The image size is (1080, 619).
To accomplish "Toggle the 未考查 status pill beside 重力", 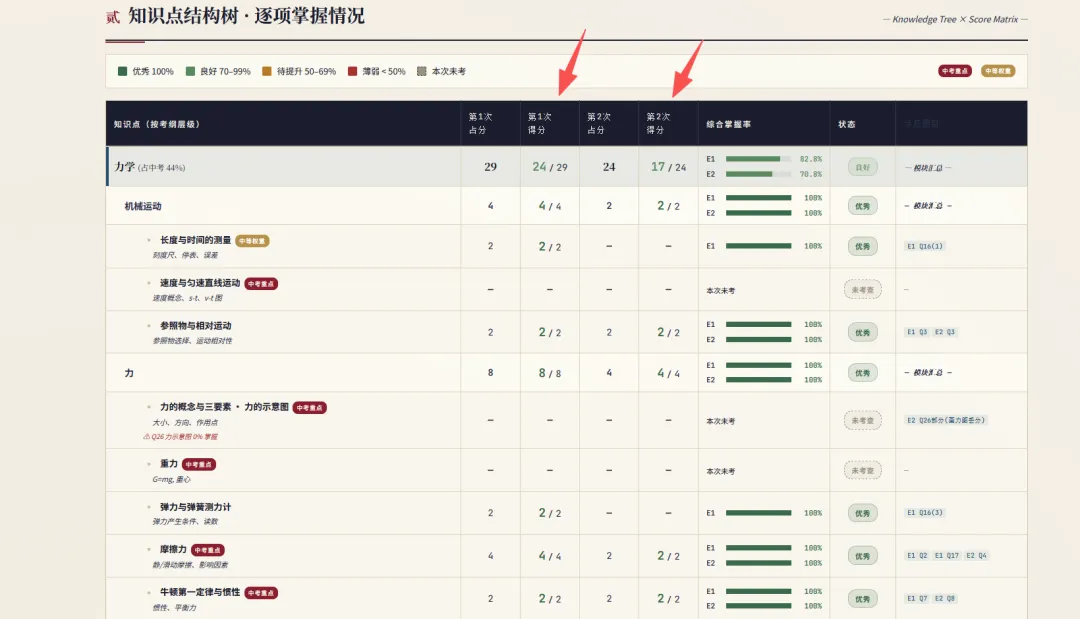I will [x=862, y=471].
